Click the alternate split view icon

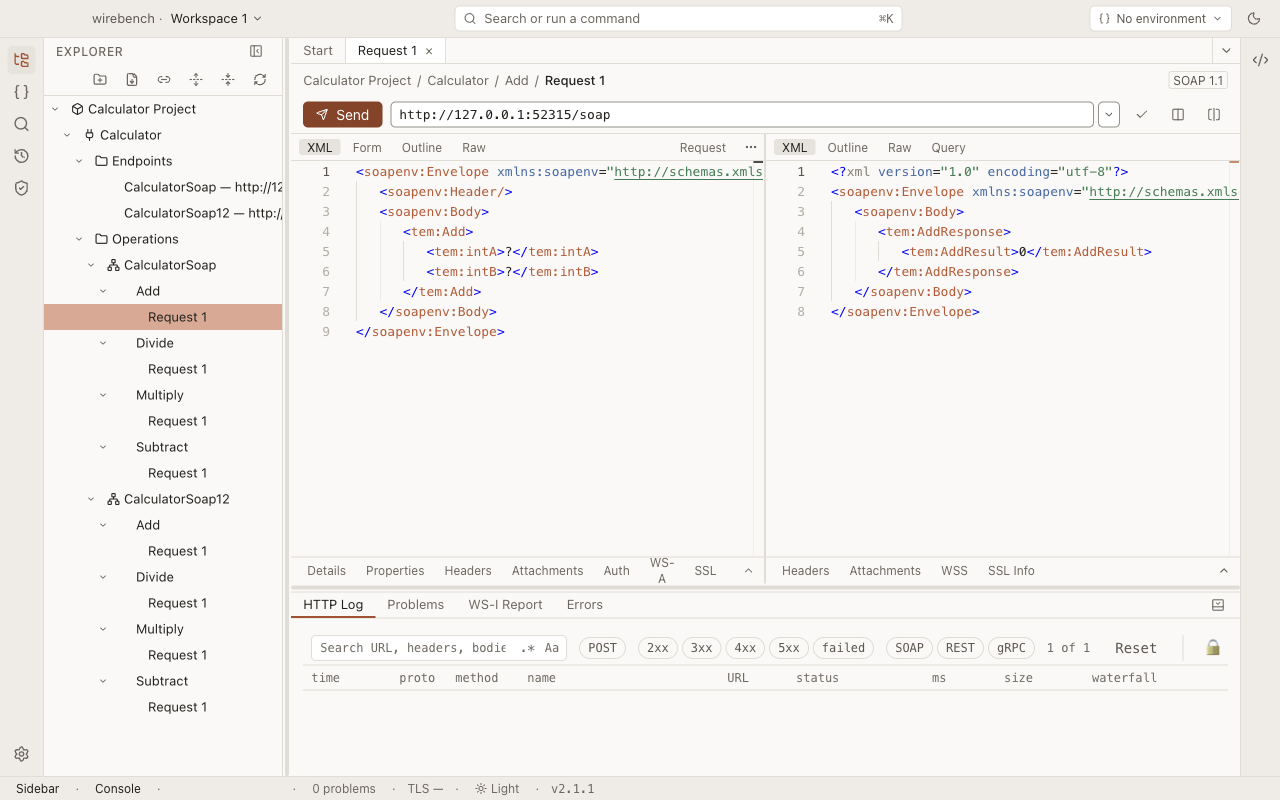1214,115
